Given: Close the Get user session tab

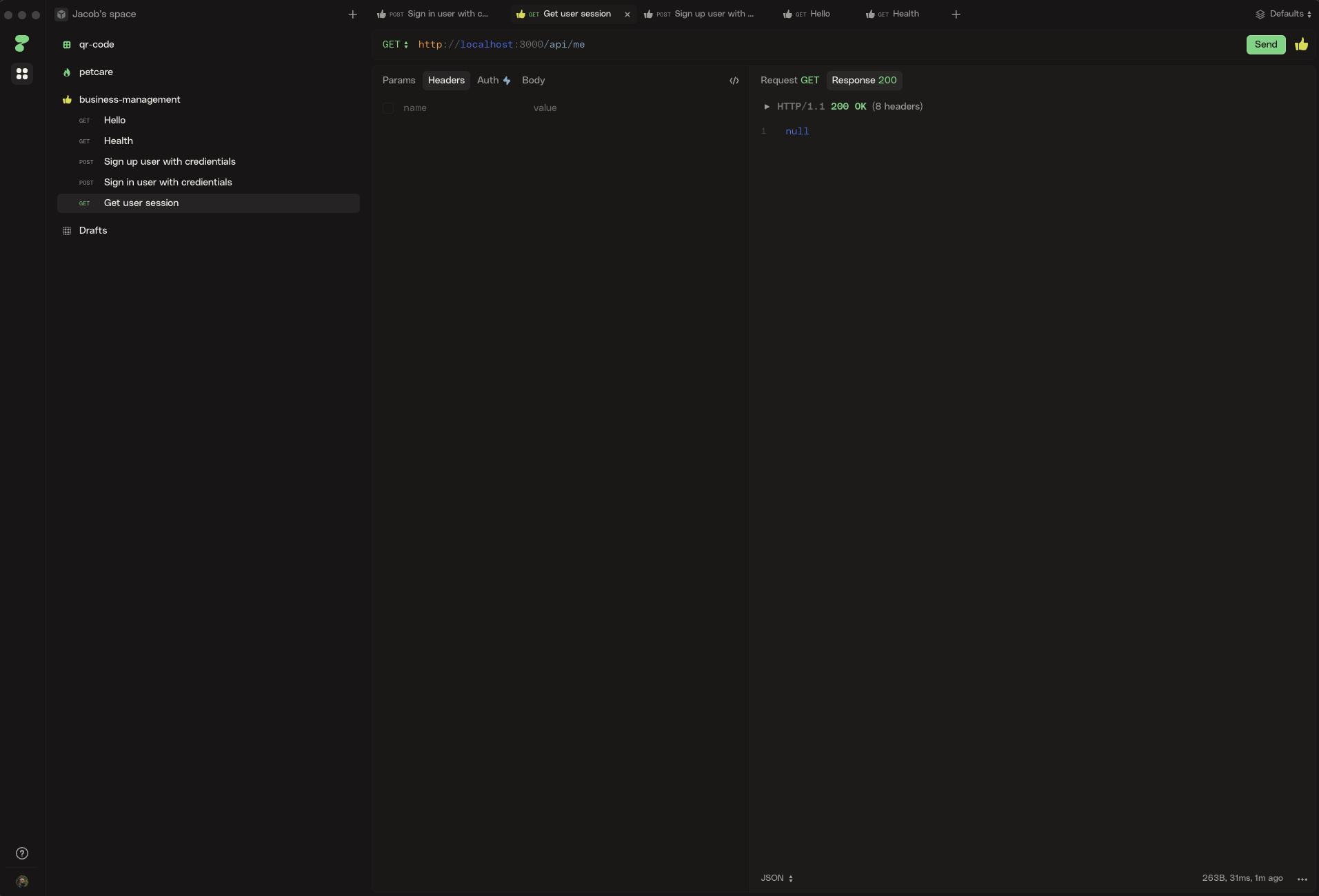Looking at the screenshot, I should 627,14.
